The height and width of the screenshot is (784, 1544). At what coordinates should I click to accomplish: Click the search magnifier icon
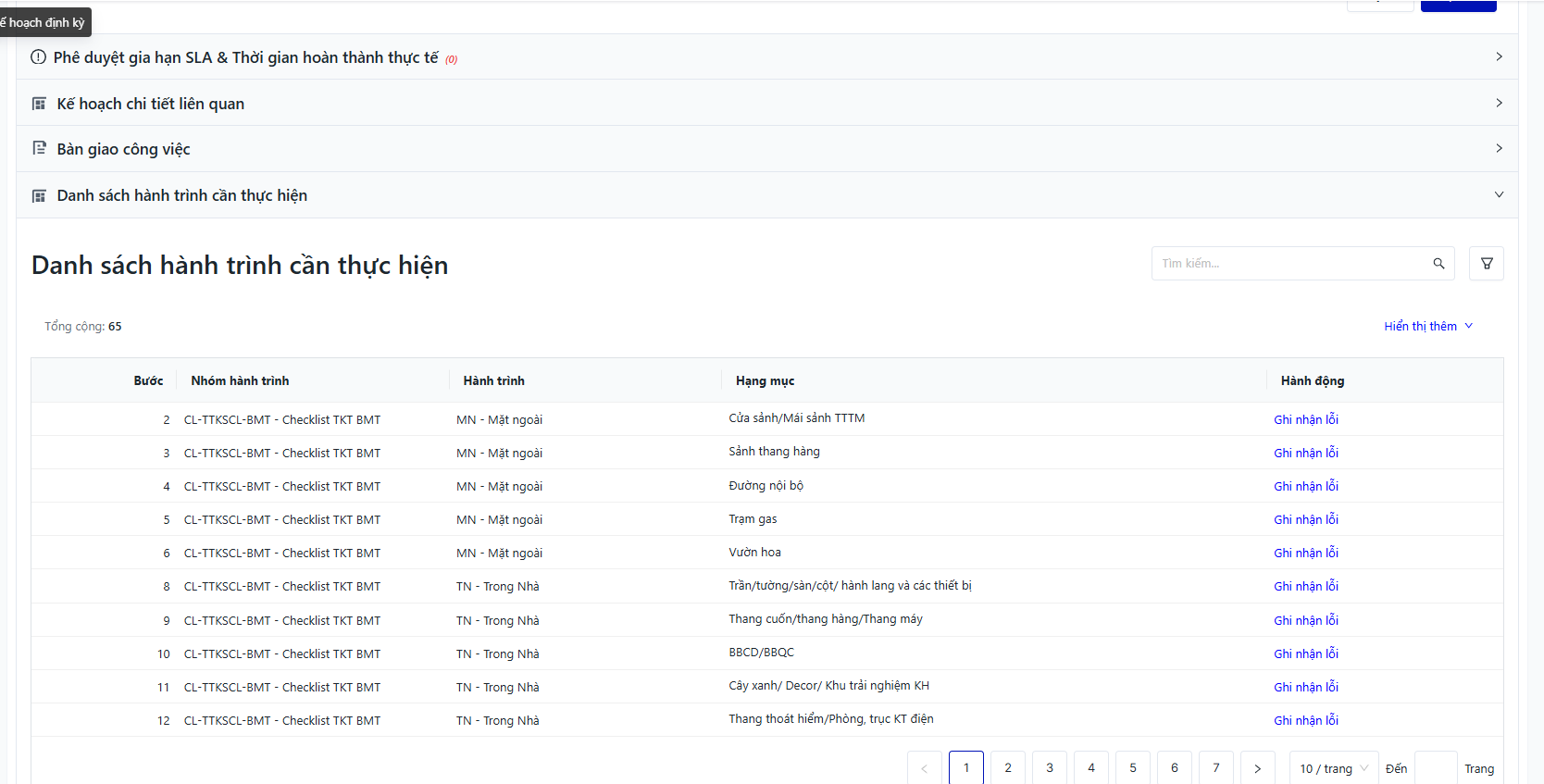pyautogui.click(x=1438, y=264)
